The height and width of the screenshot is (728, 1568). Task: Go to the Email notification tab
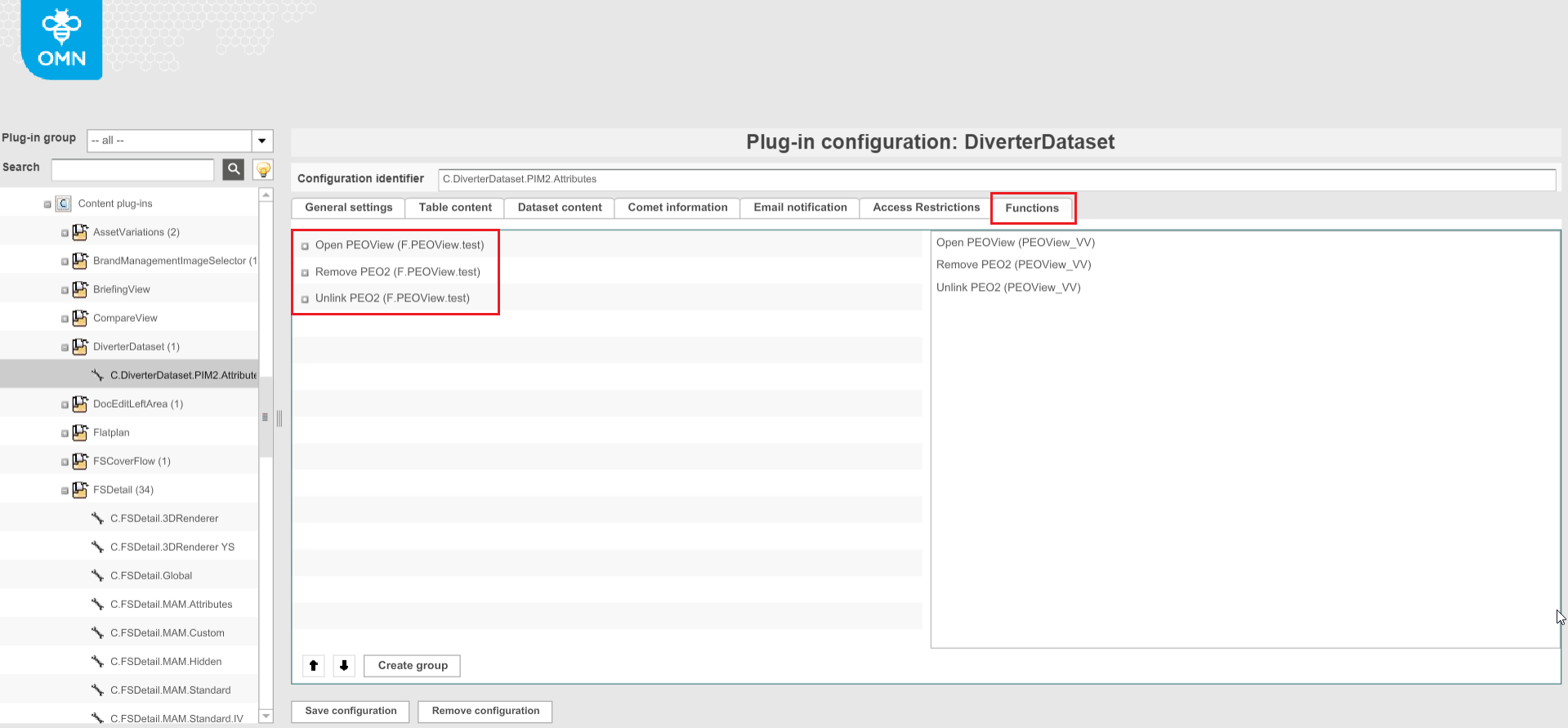click(x=800, y=208)
